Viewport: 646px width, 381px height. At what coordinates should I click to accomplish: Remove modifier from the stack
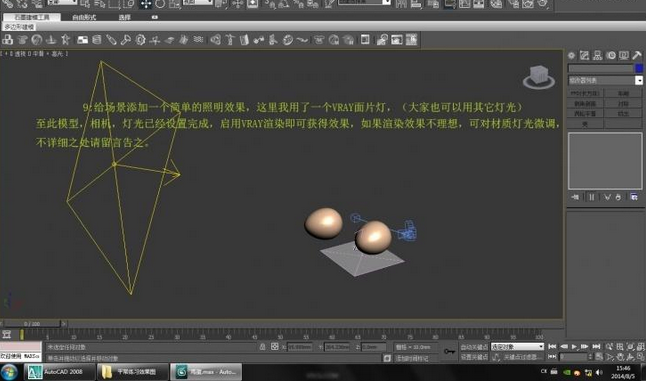click(x=618, y=197)
